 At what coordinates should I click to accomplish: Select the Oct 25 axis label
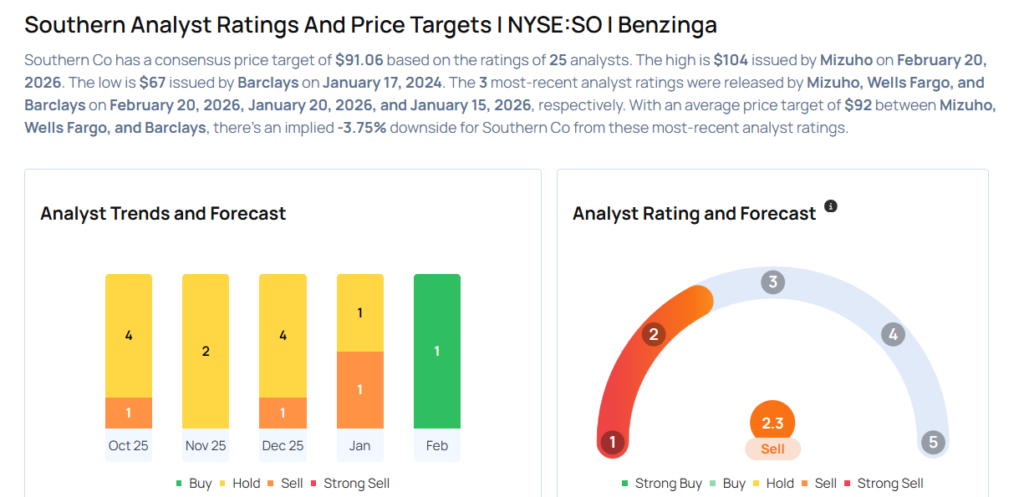coord(128,446)
